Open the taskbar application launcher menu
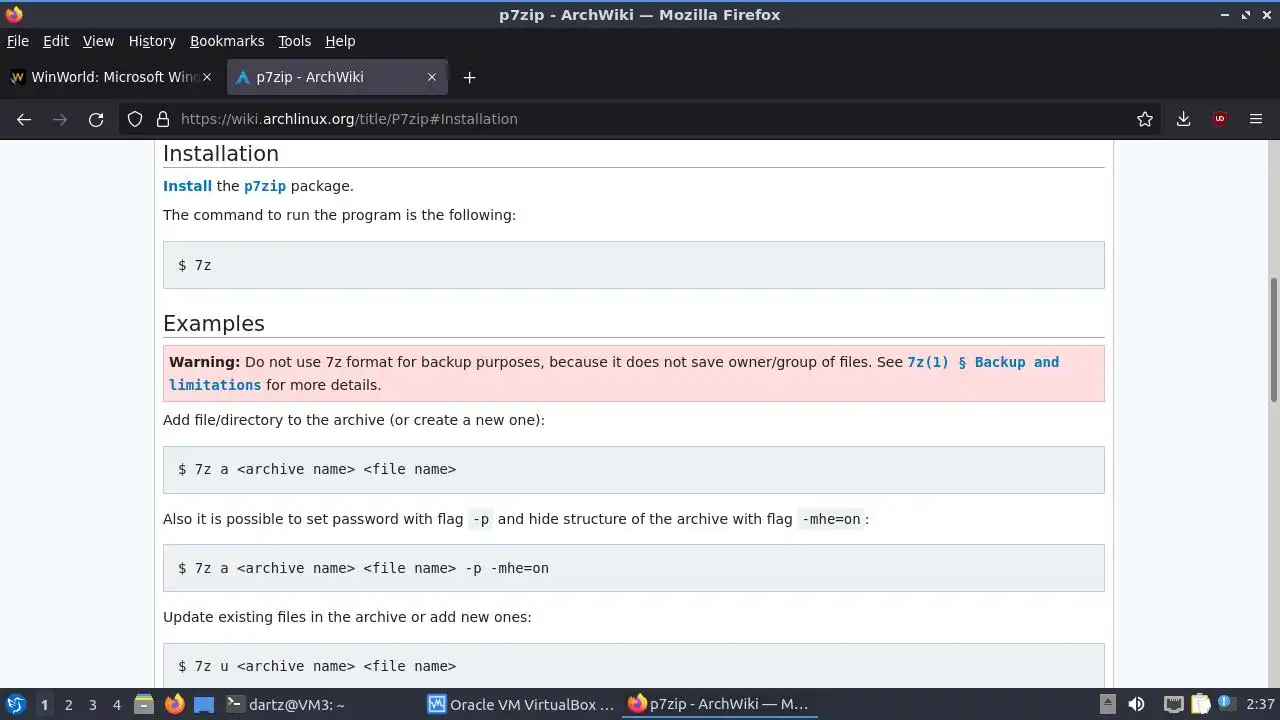The width and height of the screenshot is (1280, 720). [16, 704]
